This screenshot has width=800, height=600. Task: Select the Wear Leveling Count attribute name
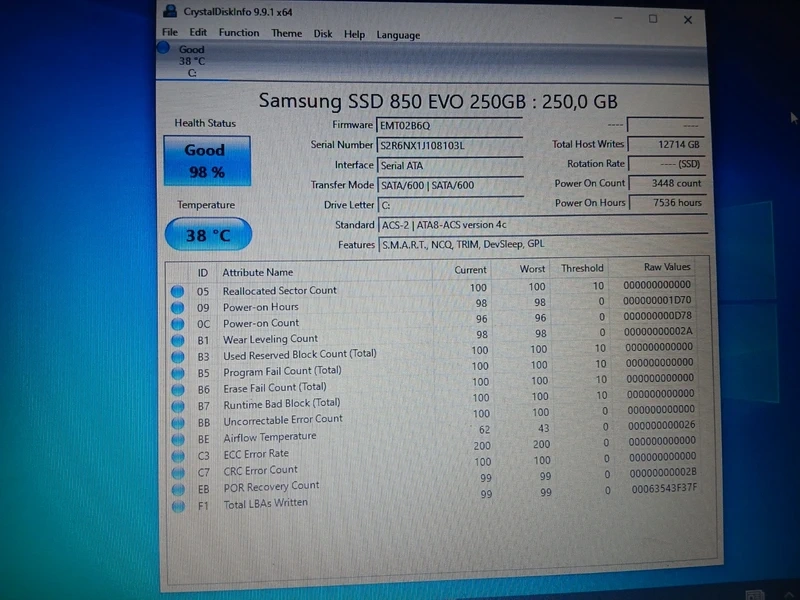coord(270,339)
